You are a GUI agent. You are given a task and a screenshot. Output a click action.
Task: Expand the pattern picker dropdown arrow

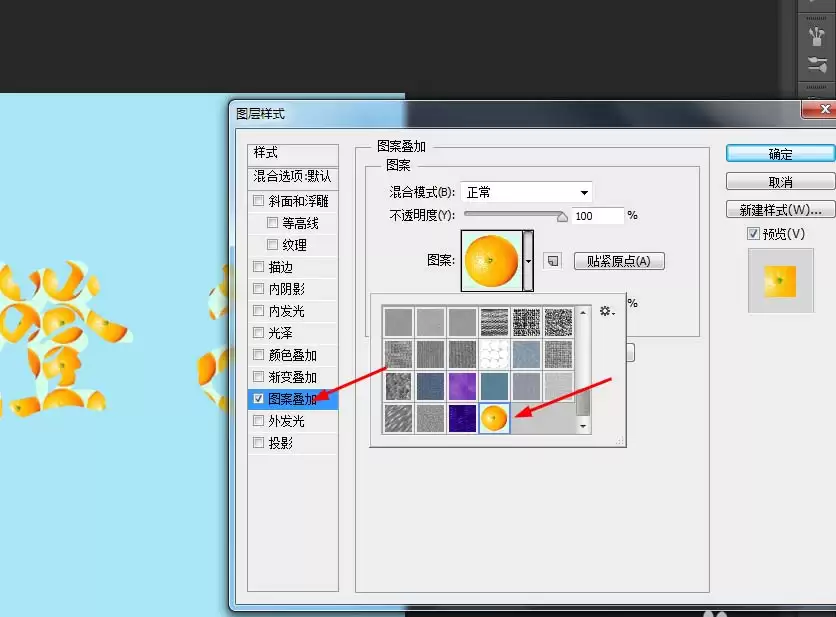[528, 261]
